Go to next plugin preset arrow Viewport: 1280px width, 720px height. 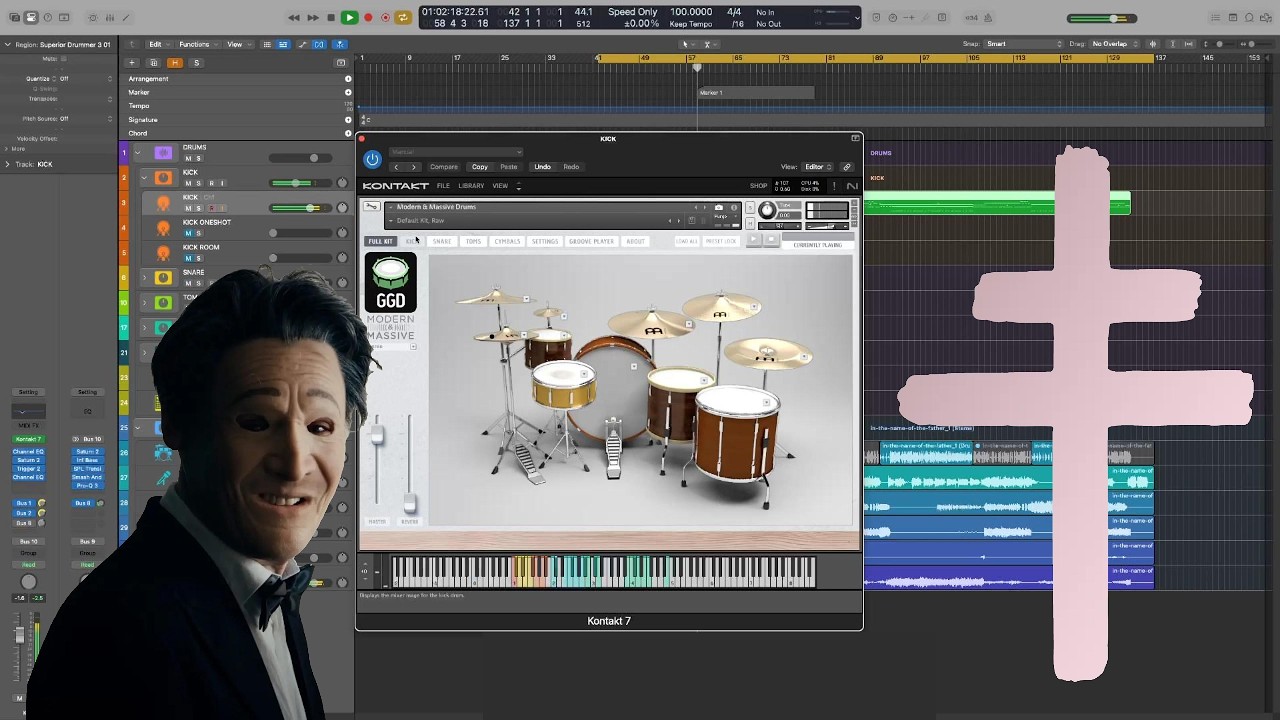click(x=414, y=167)
